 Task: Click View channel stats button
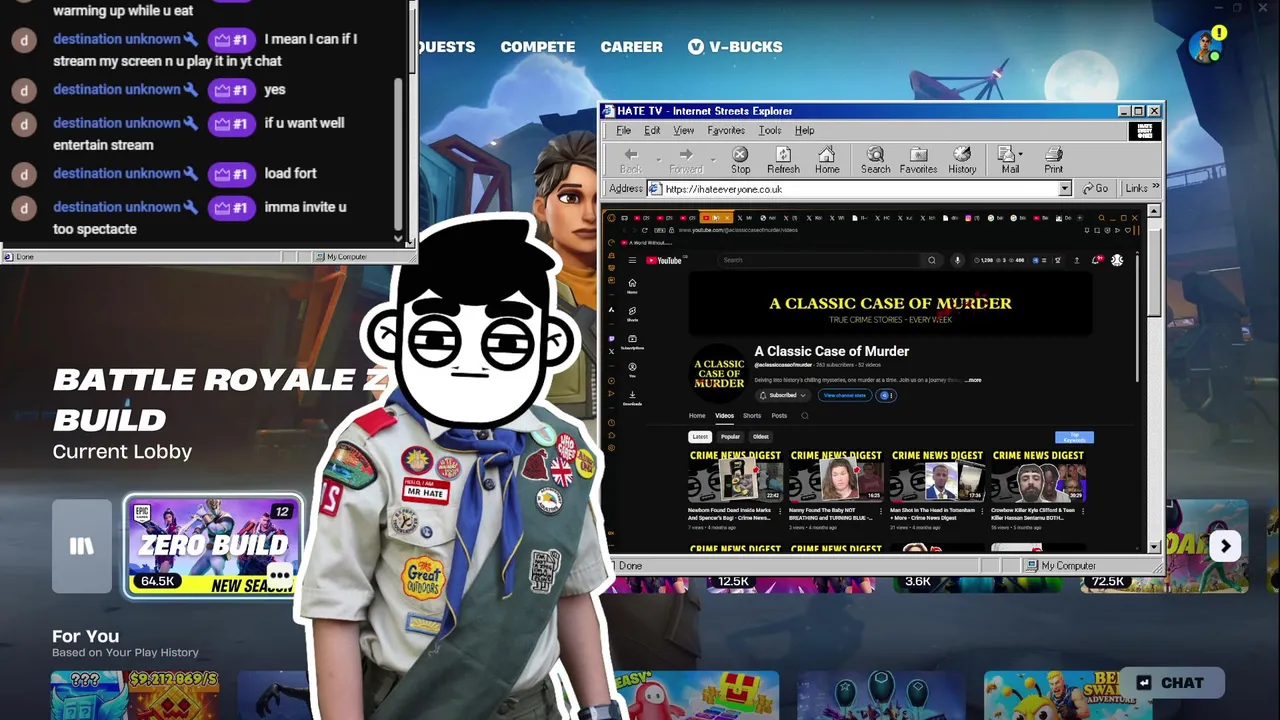pos(844,395)
